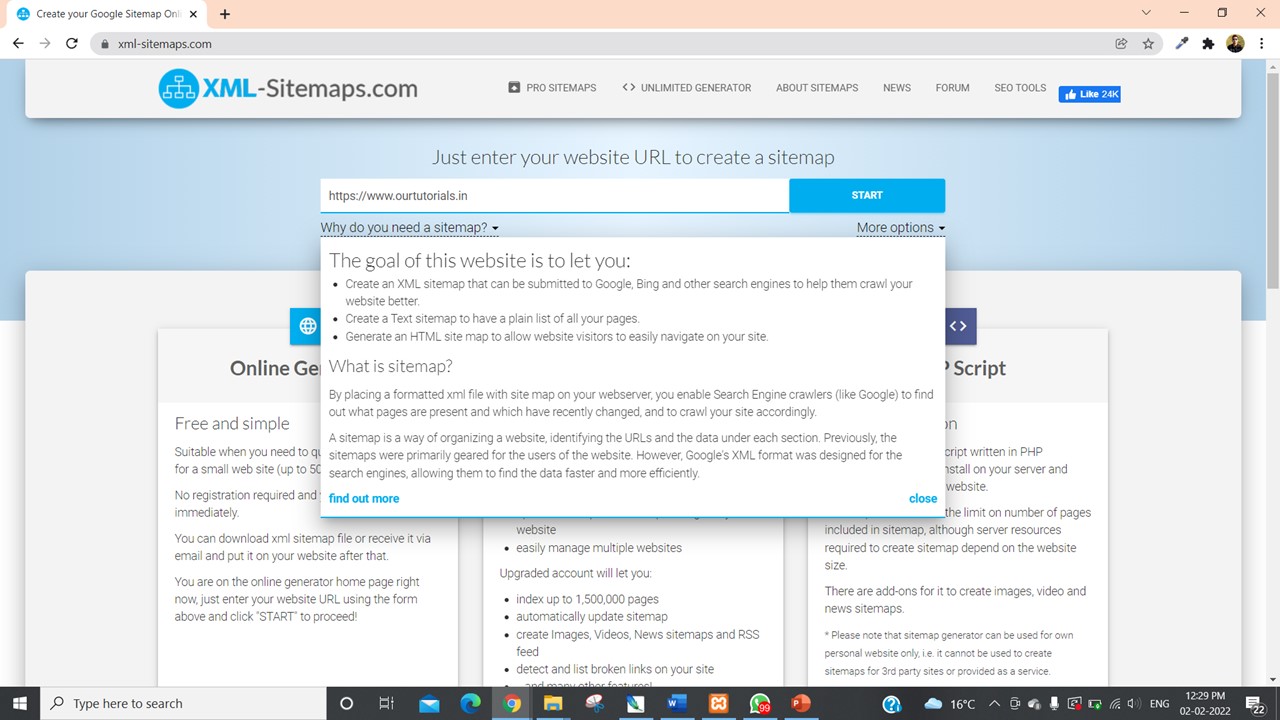This screenshot has width=1280, height=720.
Task: Go back to the previous page
Action: tap(18, 43)
